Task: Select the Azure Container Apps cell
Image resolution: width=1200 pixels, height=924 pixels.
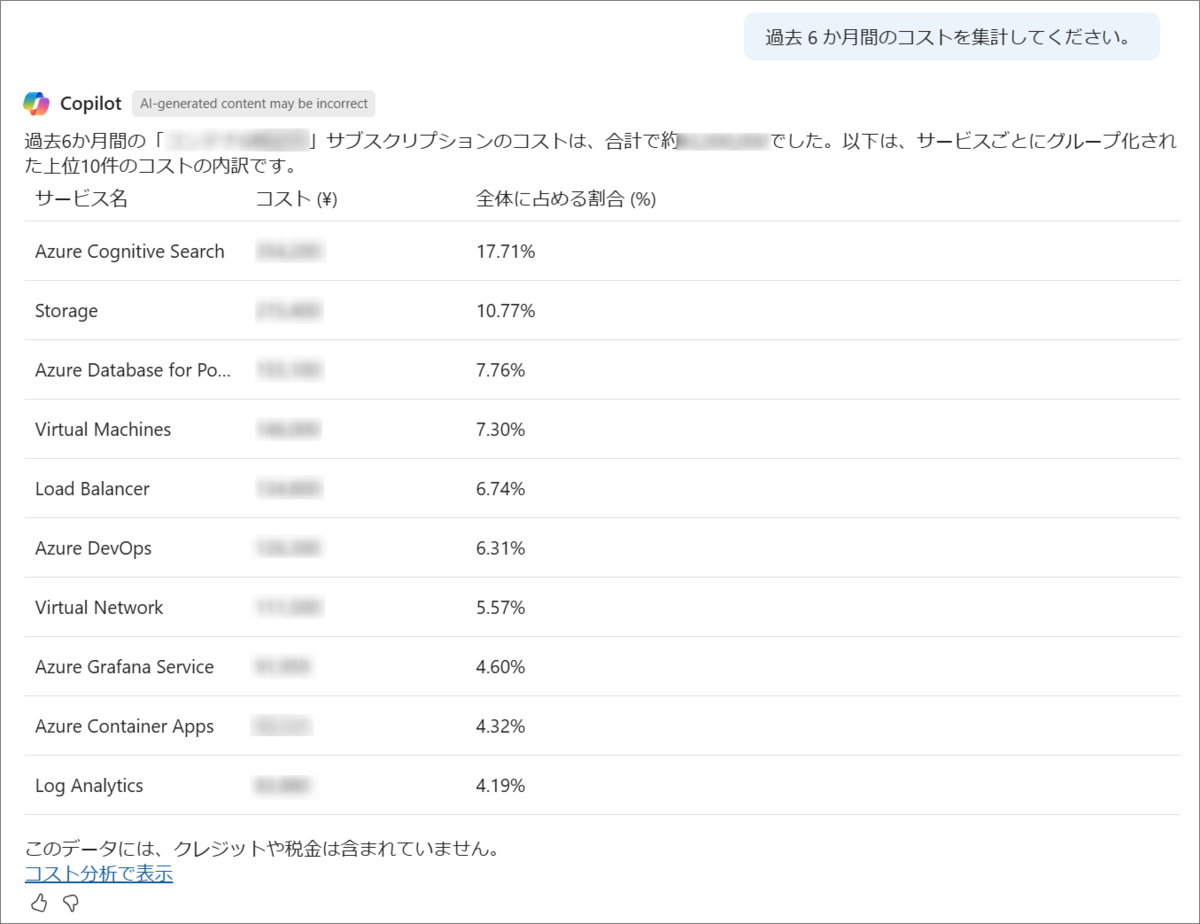Action: [x=125, y=726]
